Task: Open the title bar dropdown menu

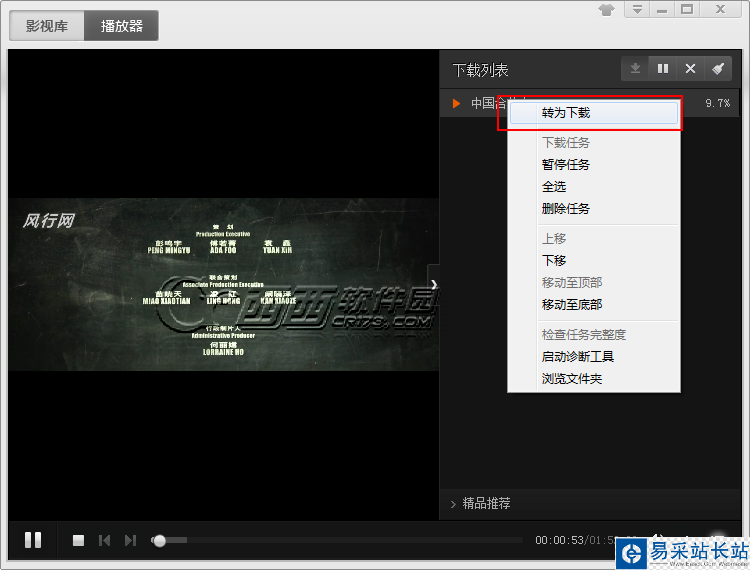Action: tap(637, 10)
